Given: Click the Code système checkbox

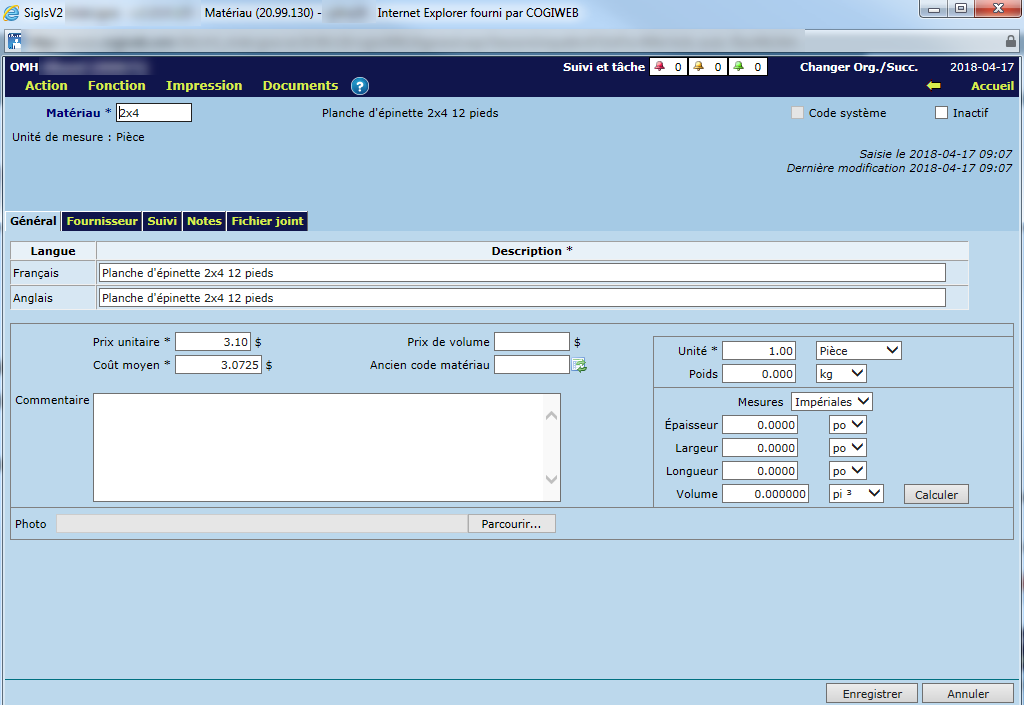Looking at the screenshot, I should pos(797,113).
